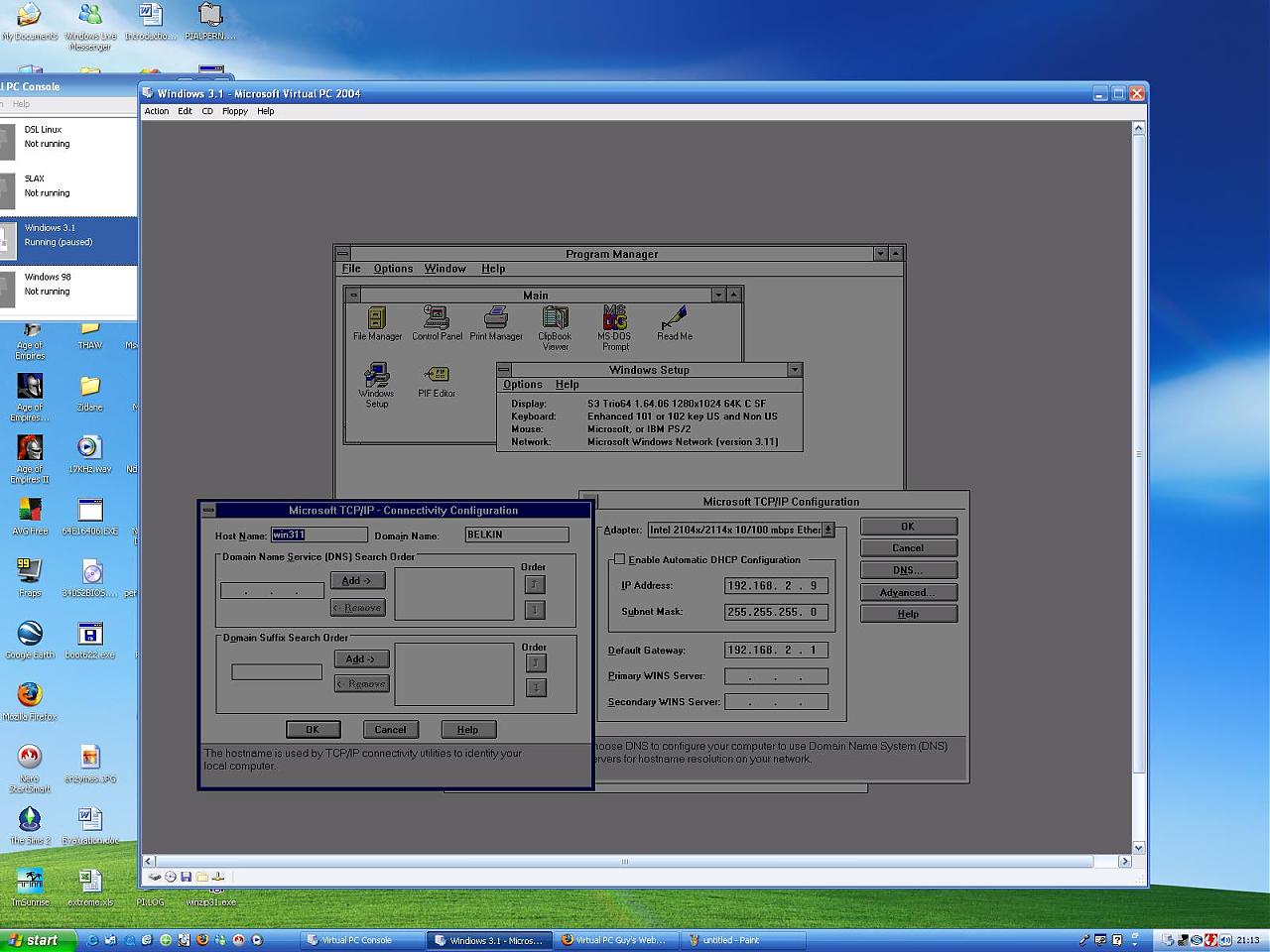Viewport: 1270px width, 952px height.
Task: Click the Virtual PC hard disk status icon
Action: (x=155, y=877)
